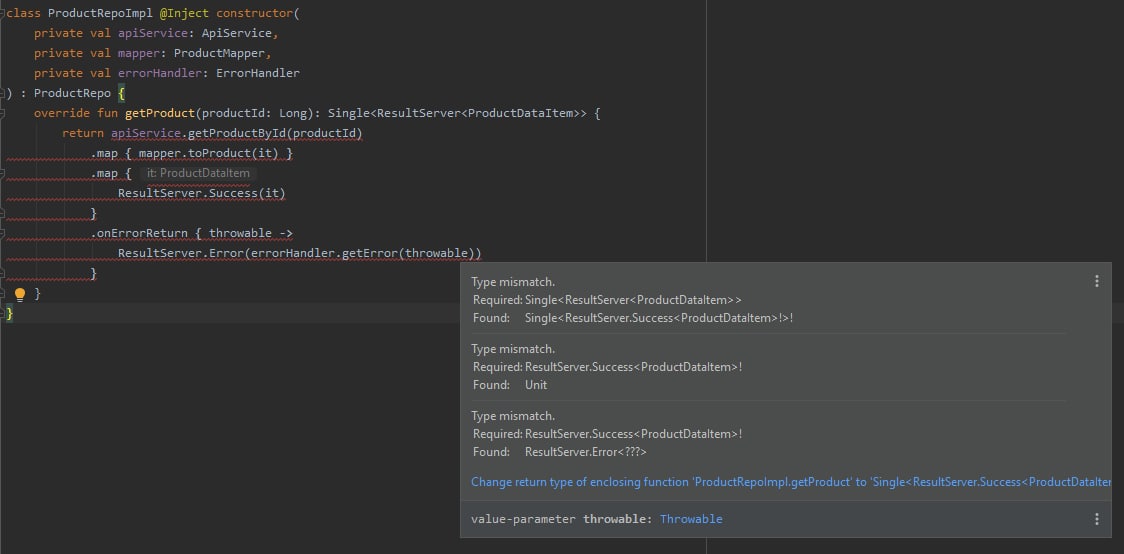1124x554 pixels.
Task: Click the @Inject annotation
Action: pyautogui.click(x=184, y=13)
